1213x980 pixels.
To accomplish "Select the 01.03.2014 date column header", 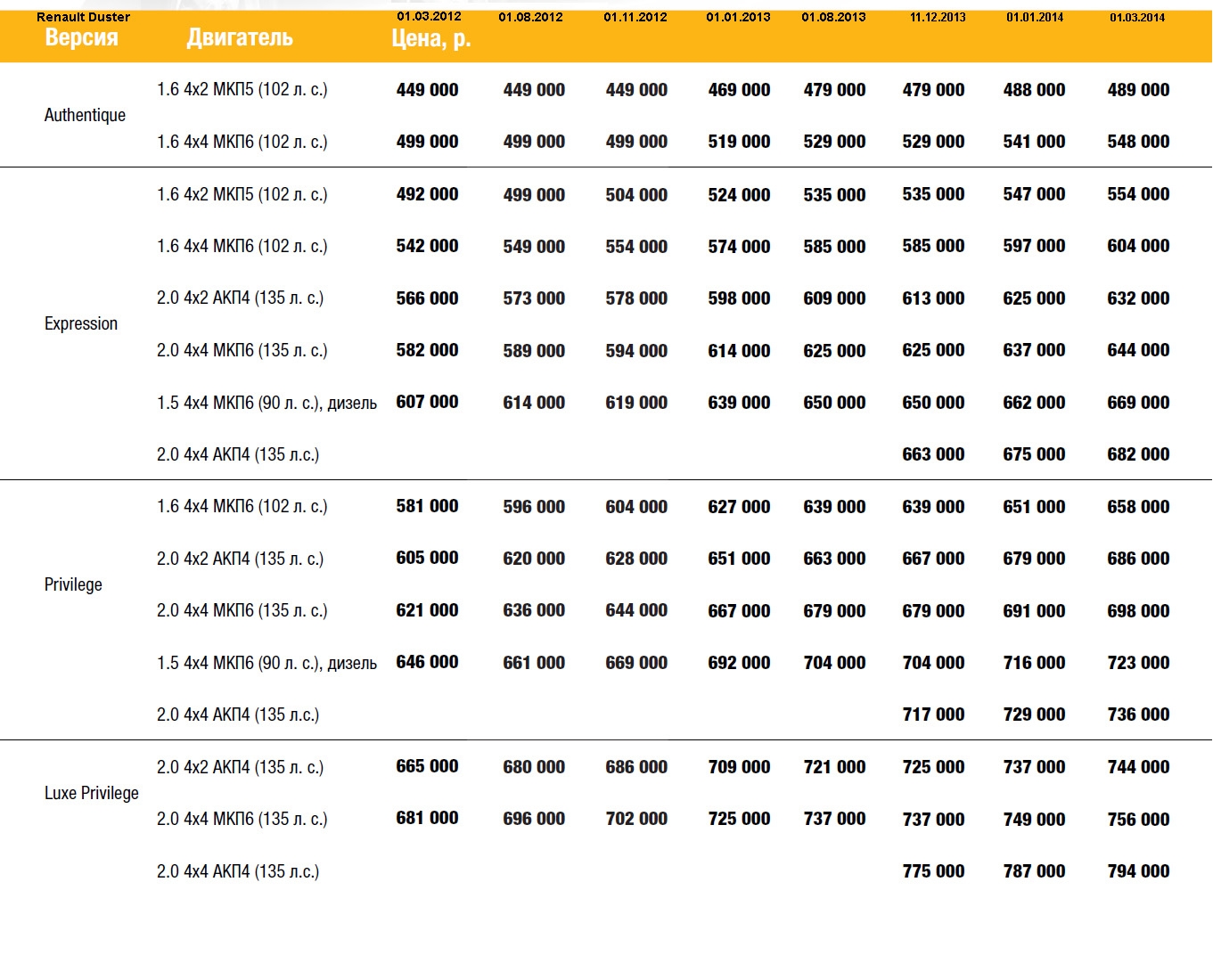I will click(1137, 17).
